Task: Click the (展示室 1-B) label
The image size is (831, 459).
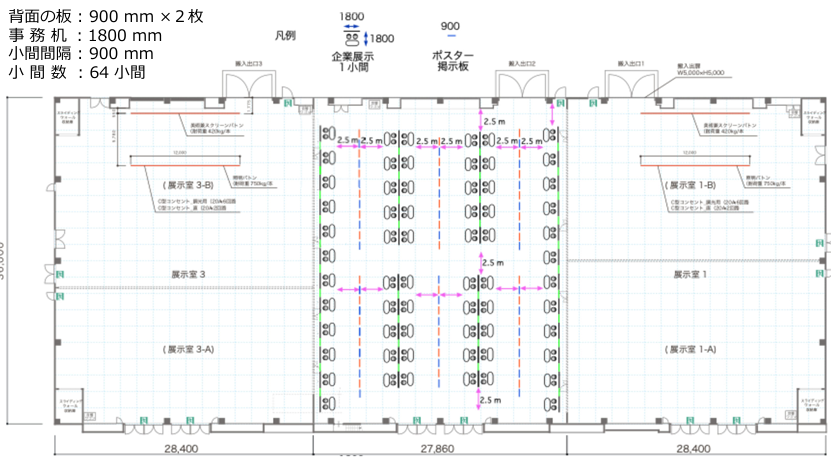Action: click(x=691, y=185)
